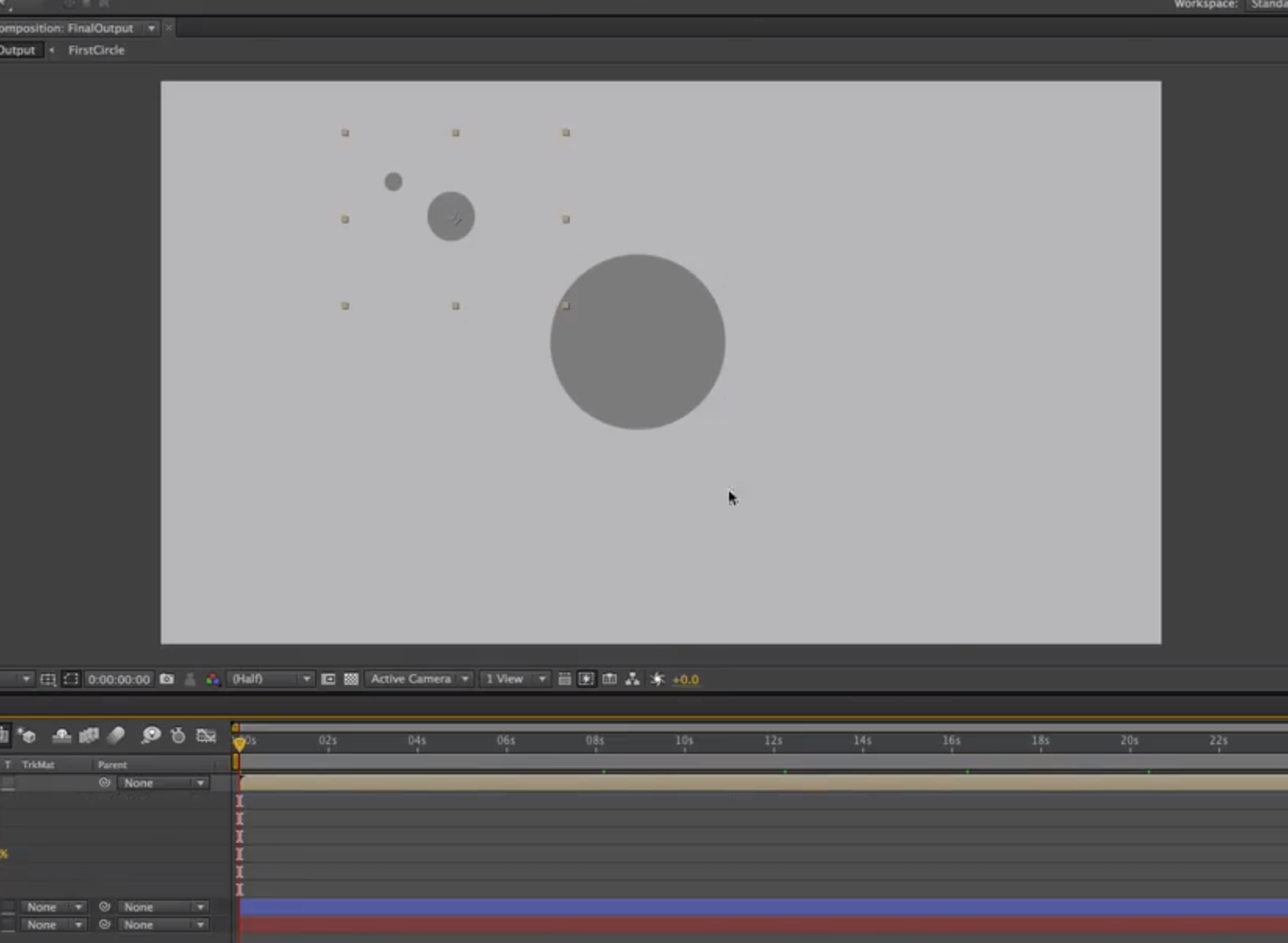This screenshot has height=943, width=1288.
Task: Click the +0.0 exposure value
Action: pyautogui.click(x=685, y=679)
